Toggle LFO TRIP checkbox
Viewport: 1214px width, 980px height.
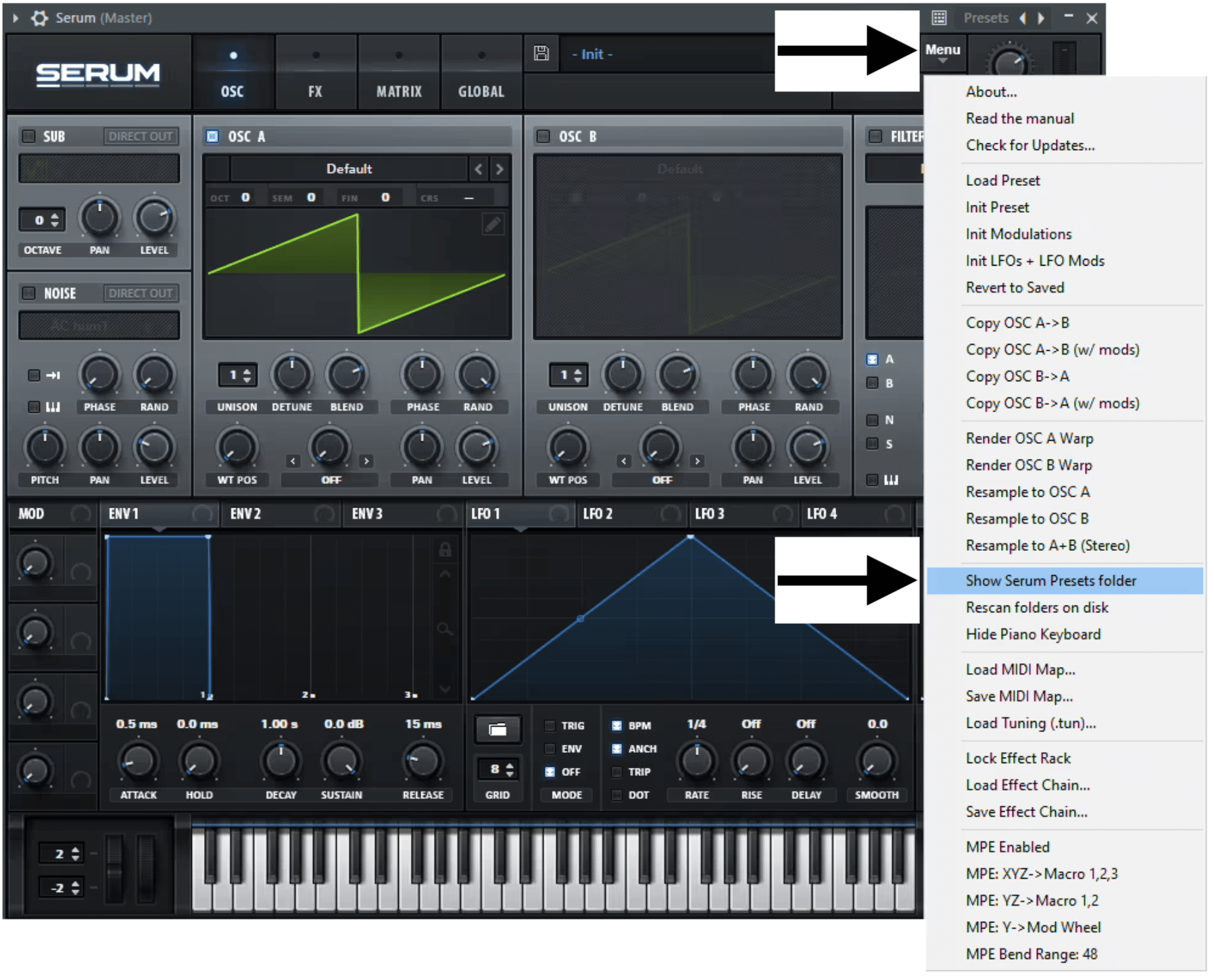tap(616, 771)
